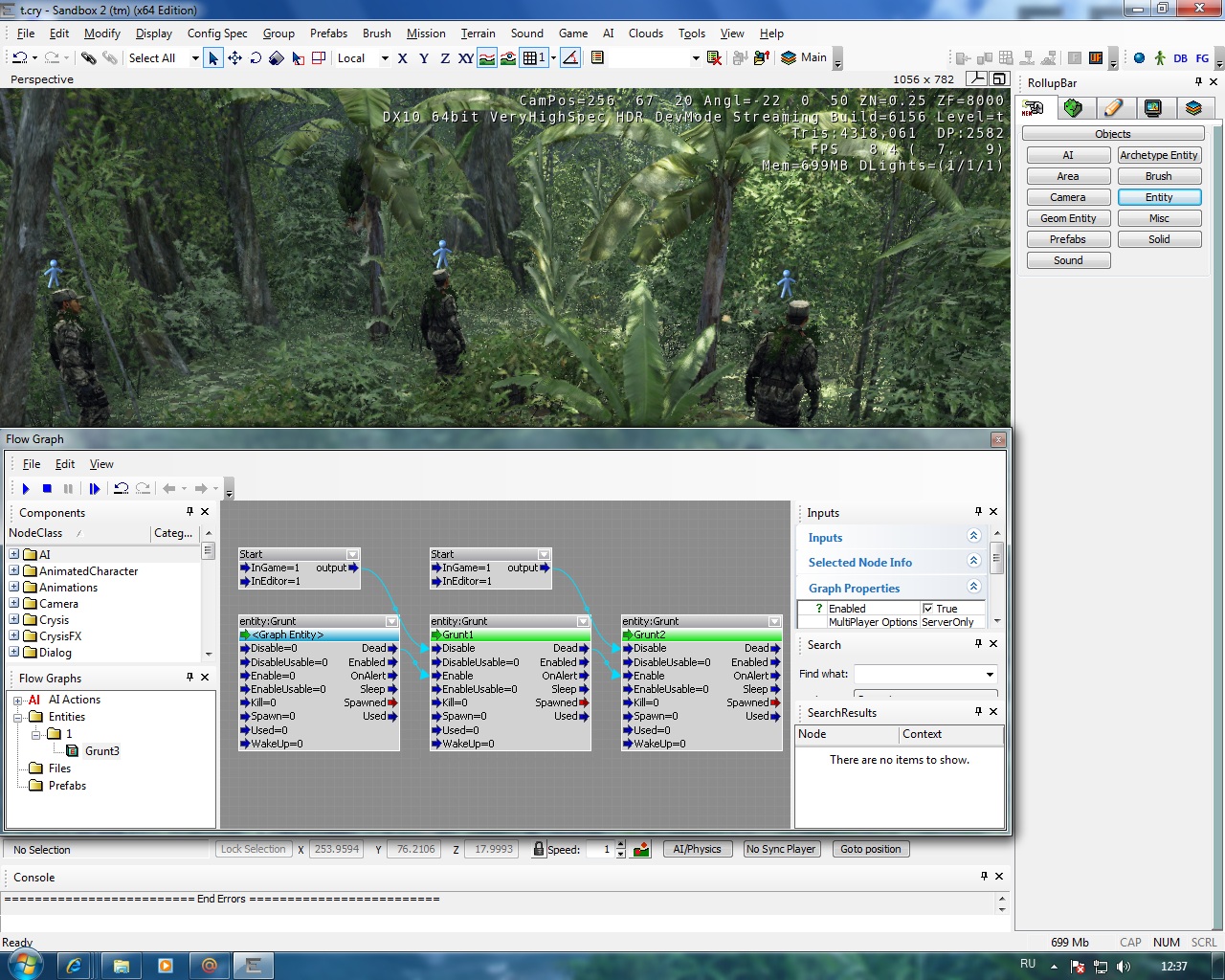Open the Flow Graph View menu
1225x980 pixels.
click(101, 464)
